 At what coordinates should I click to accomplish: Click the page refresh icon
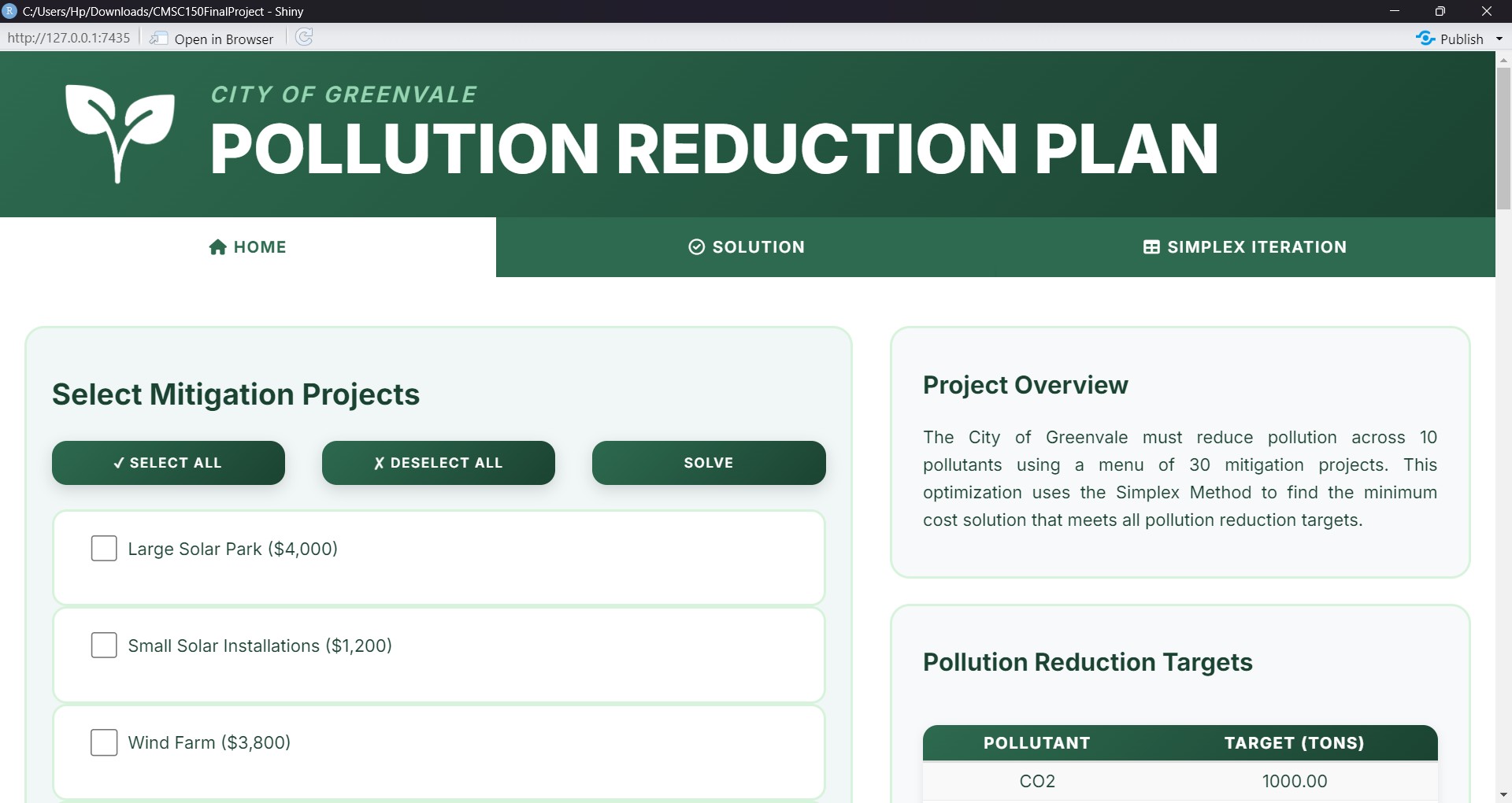[x=304, y=36]
